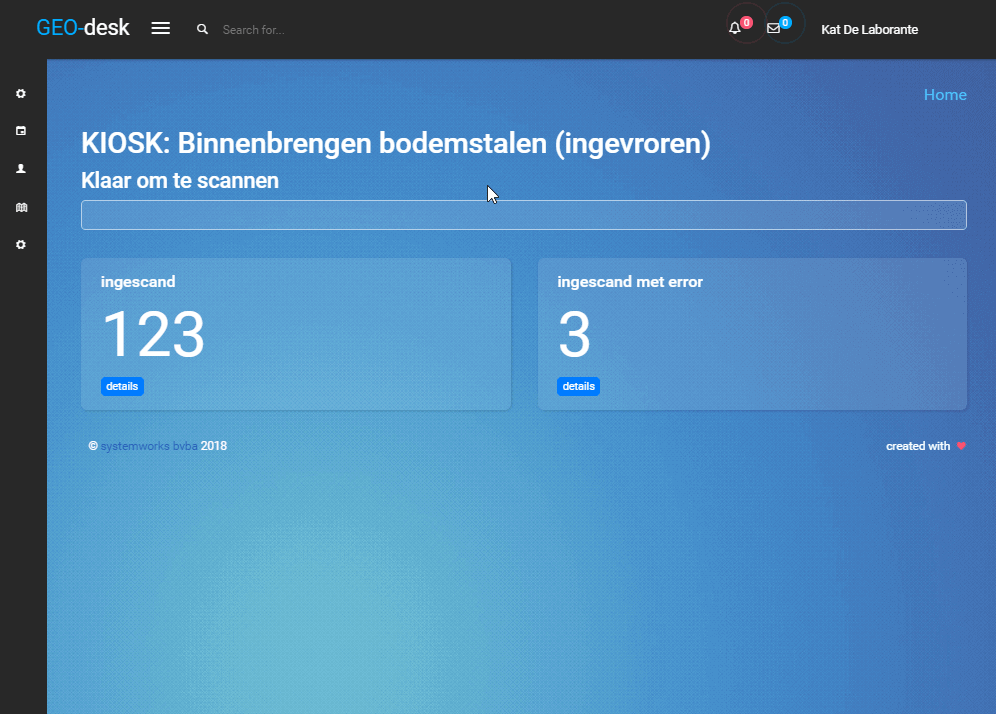Open notifications bell icon
This screenshot has height=714, width=996.
[x=735, y=28]
